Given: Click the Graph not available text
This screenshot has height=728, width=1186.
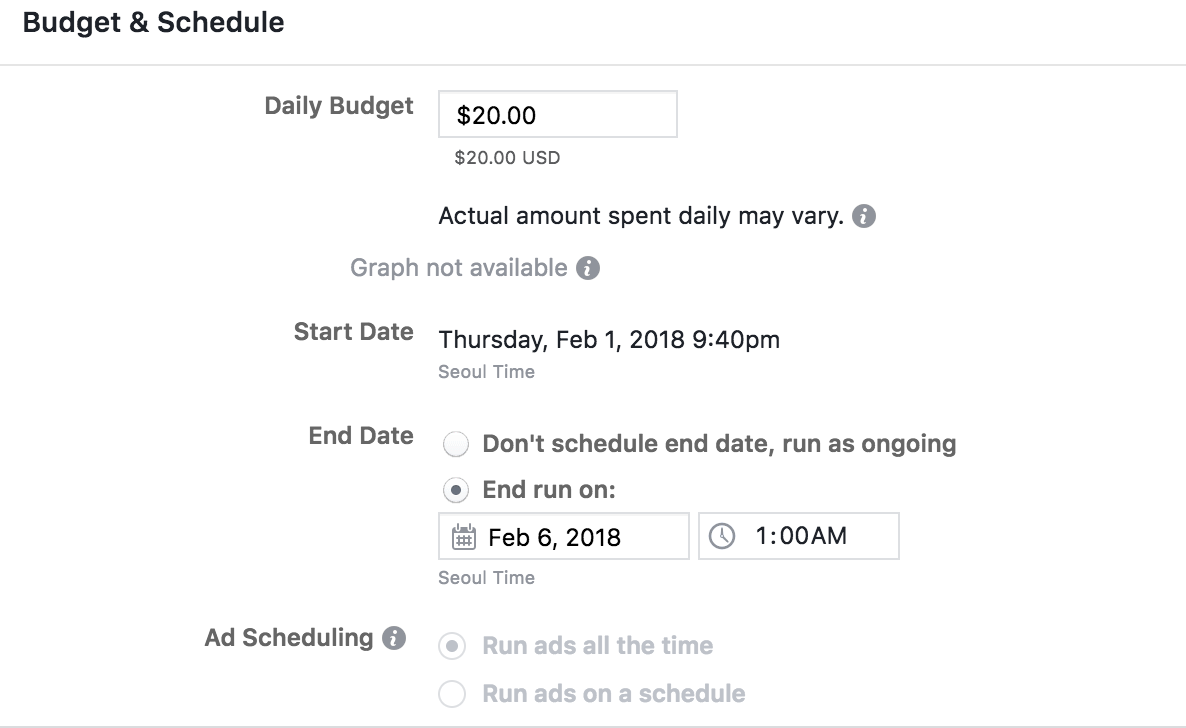Looking at the screenshot, I should (458, 268).
